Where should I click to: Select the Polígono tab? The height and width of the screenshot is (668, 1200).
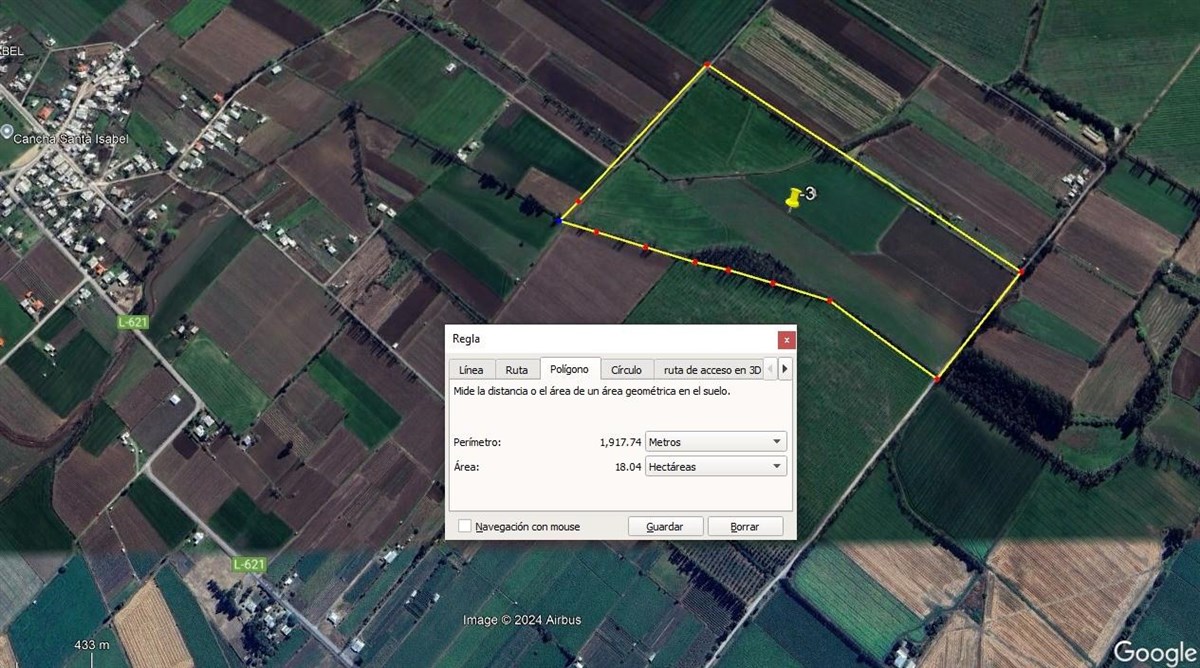point(569,369)
